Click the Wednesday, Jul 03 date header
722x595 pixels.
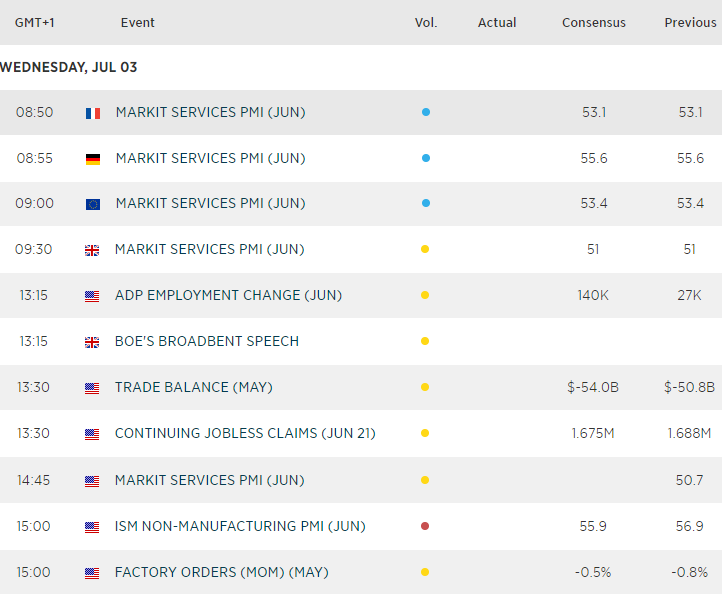(69, 67)
